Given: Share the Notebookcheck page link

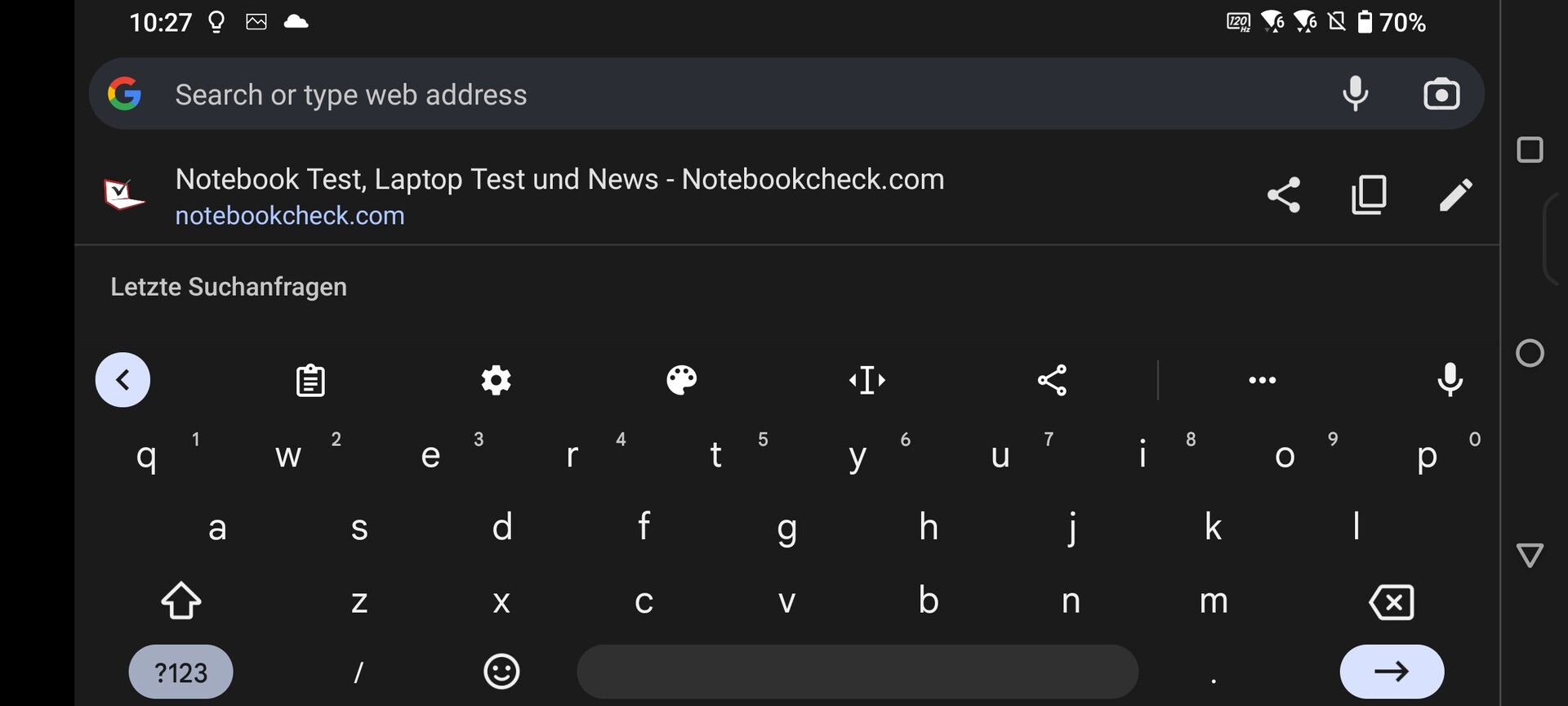Looking at the screenshot, I should (x=1284, y=195).
